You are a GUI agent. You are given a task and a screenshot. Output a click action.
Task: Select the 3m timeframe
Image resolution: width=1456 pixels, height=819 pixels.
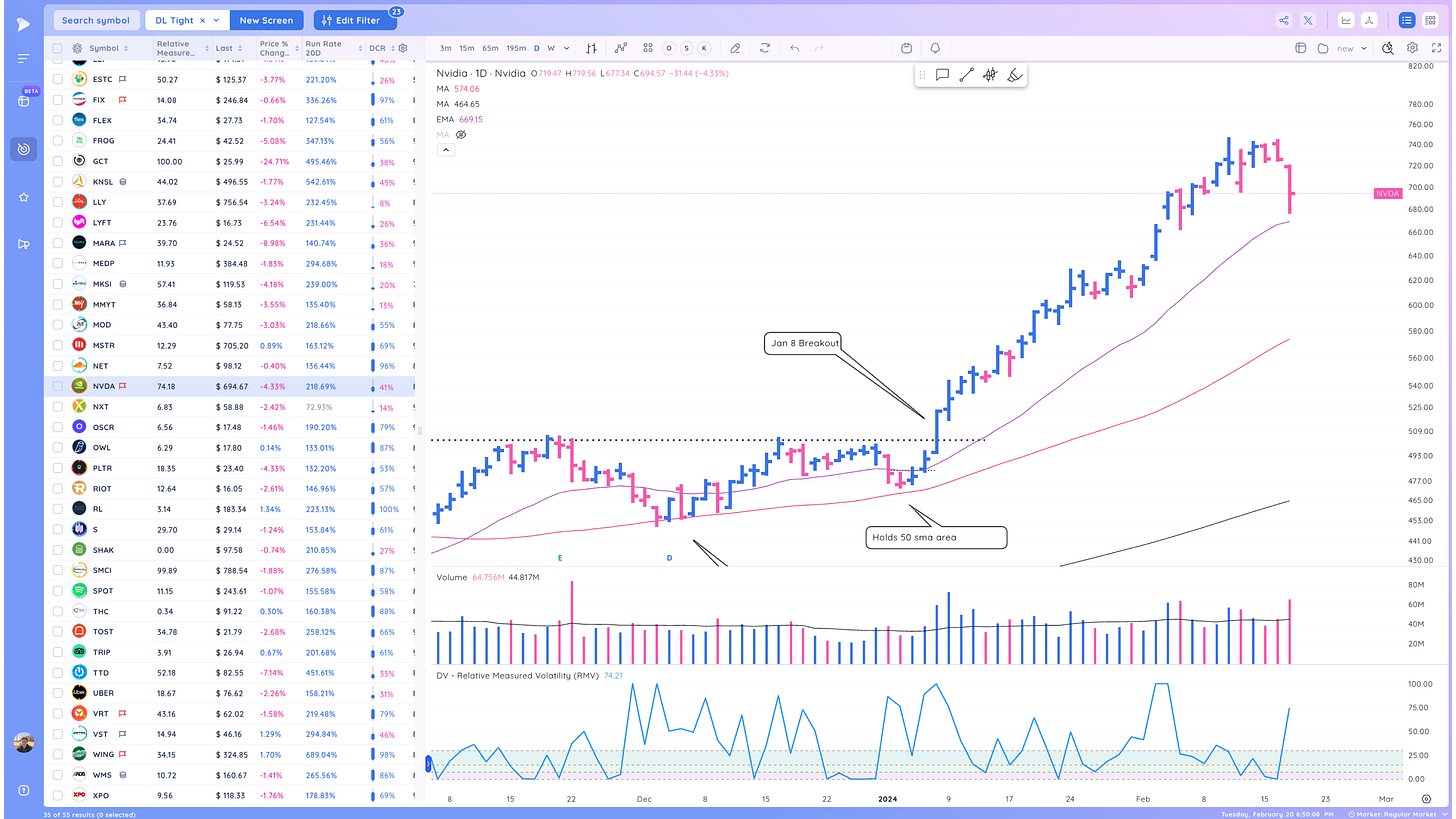[x=445, y=47]
